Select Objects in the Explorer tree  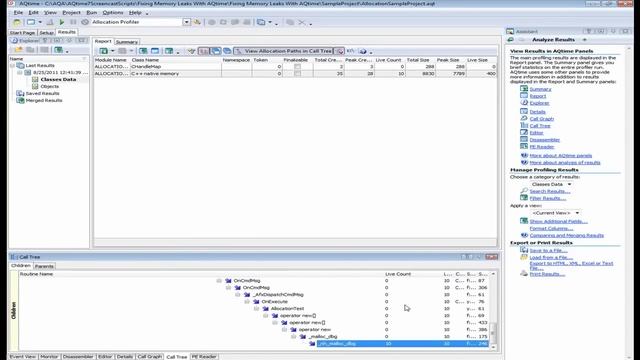pyautogui.click(x=50, y=87)
